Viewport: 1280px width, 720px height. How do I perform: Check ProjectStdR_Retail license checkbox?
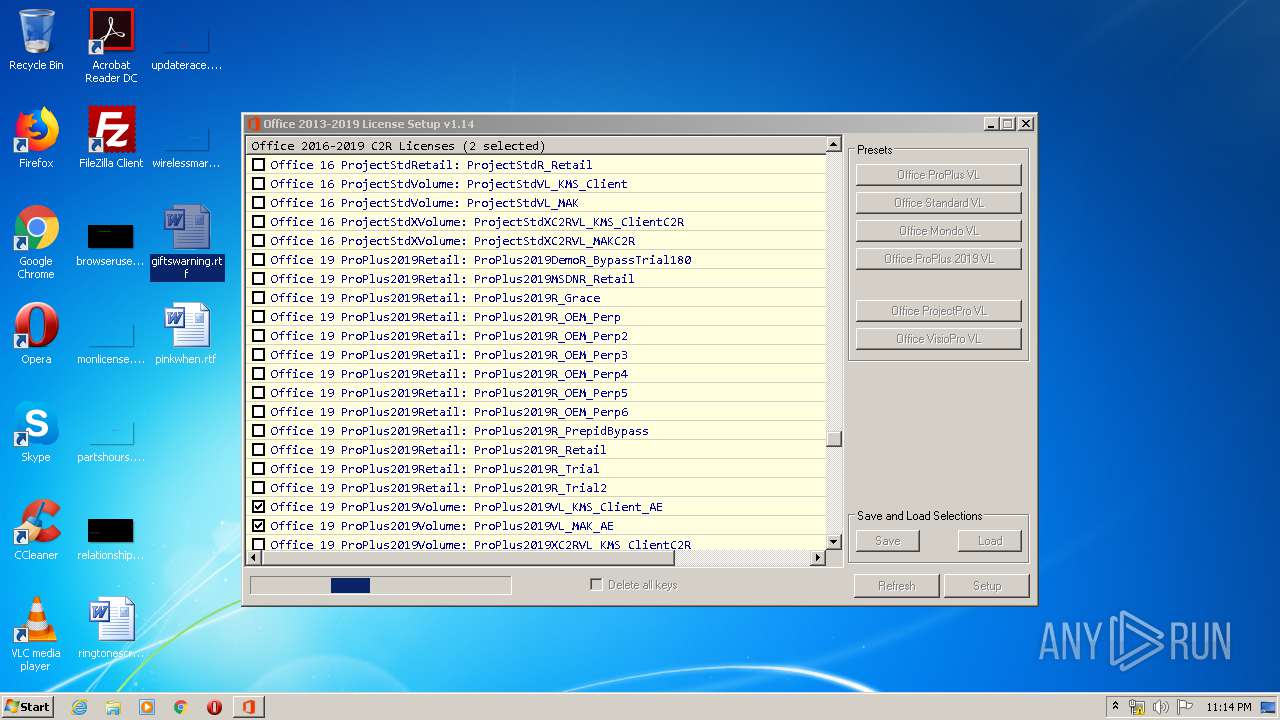(259, 165)
